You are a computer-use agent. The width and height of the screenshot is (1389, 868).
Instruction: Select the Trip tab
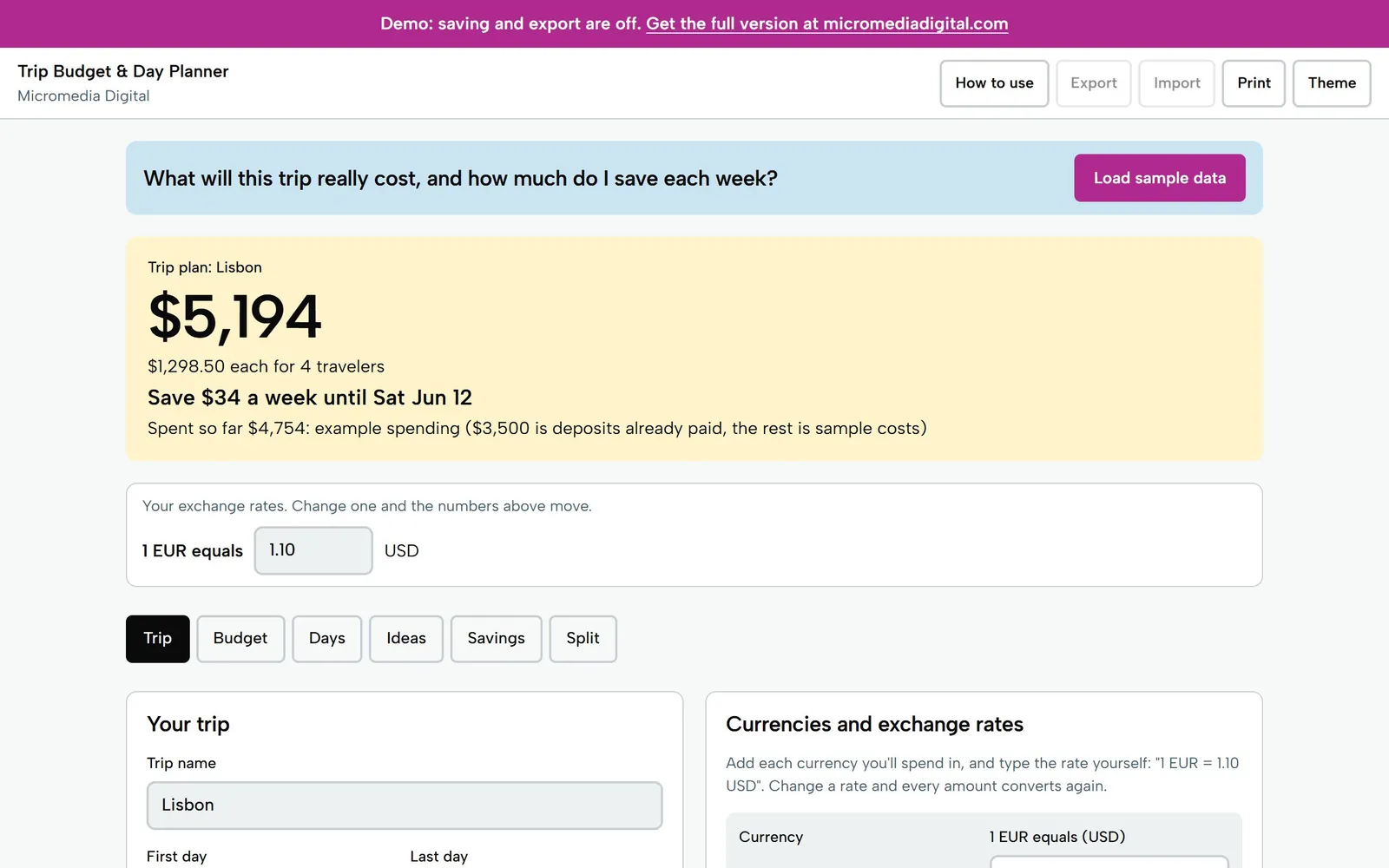pyautogui.click(x=157, y=639)
